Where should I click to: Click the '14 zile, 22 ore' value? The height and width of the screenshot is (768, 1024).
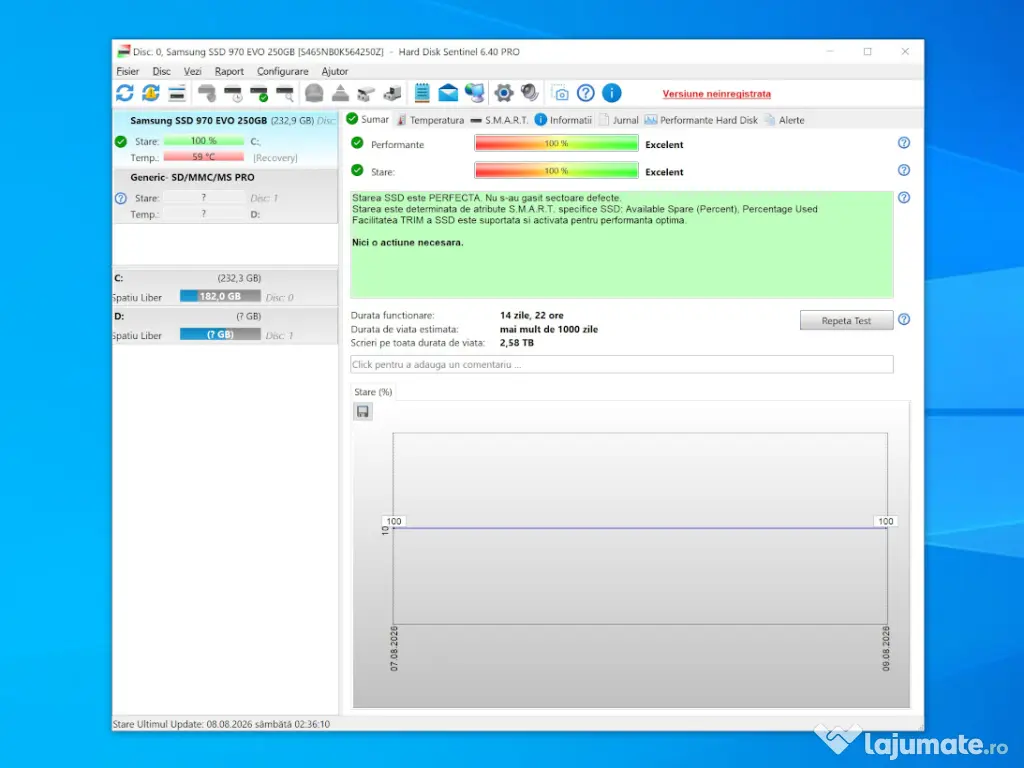pos(532,315)
